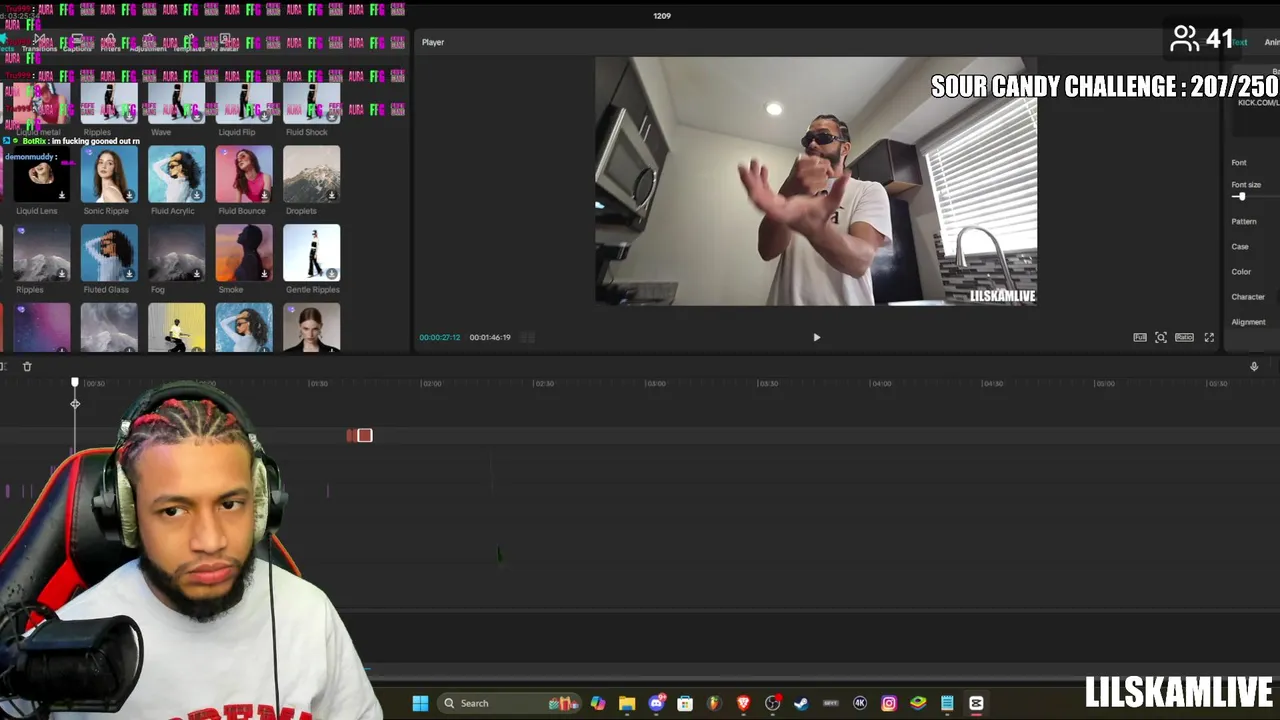Click the Character label in the text panel
The width and height of the screenshot is (1280, 720).
[x=1248, y=297]
